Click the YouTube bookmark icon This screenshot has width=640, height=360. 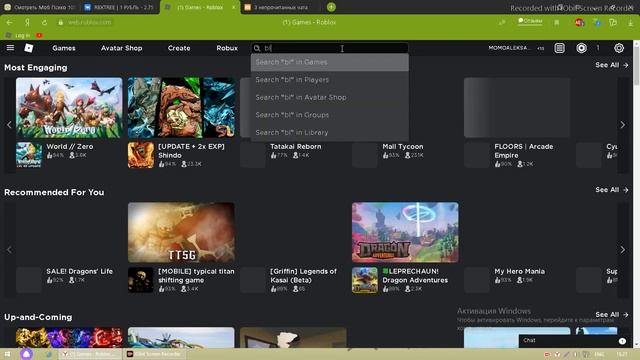[39, 36]
